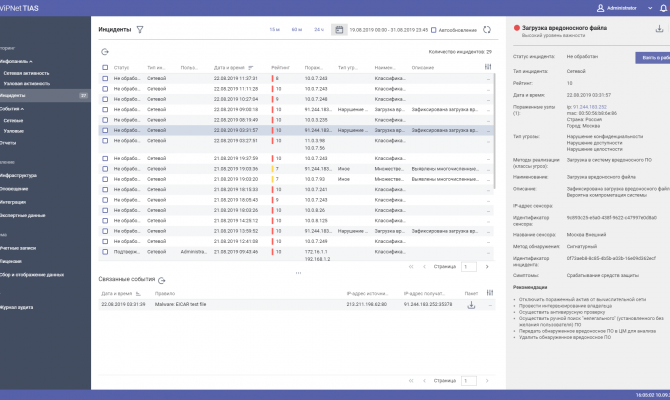Viewport: 670px width, 400px height.
Task: Click the ViPNet TIAS logo
Action: 19,8
